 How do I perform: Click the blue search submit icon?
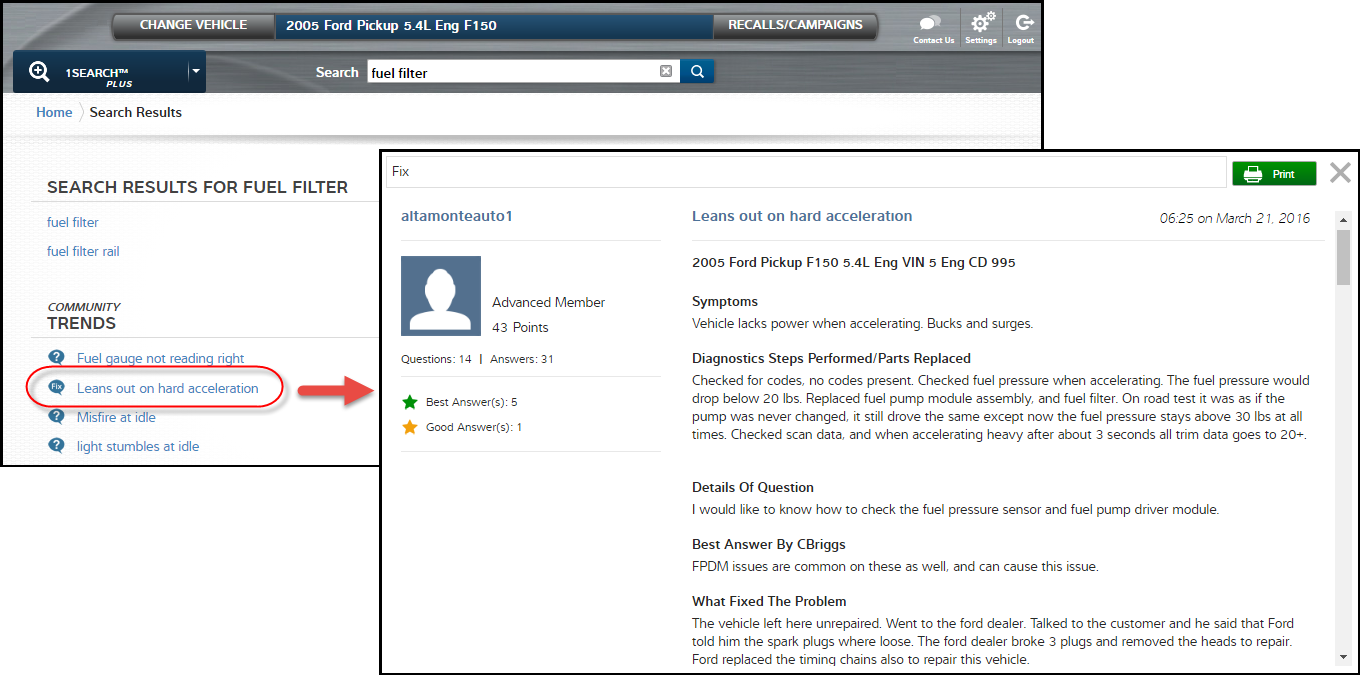tap(697, 71)
